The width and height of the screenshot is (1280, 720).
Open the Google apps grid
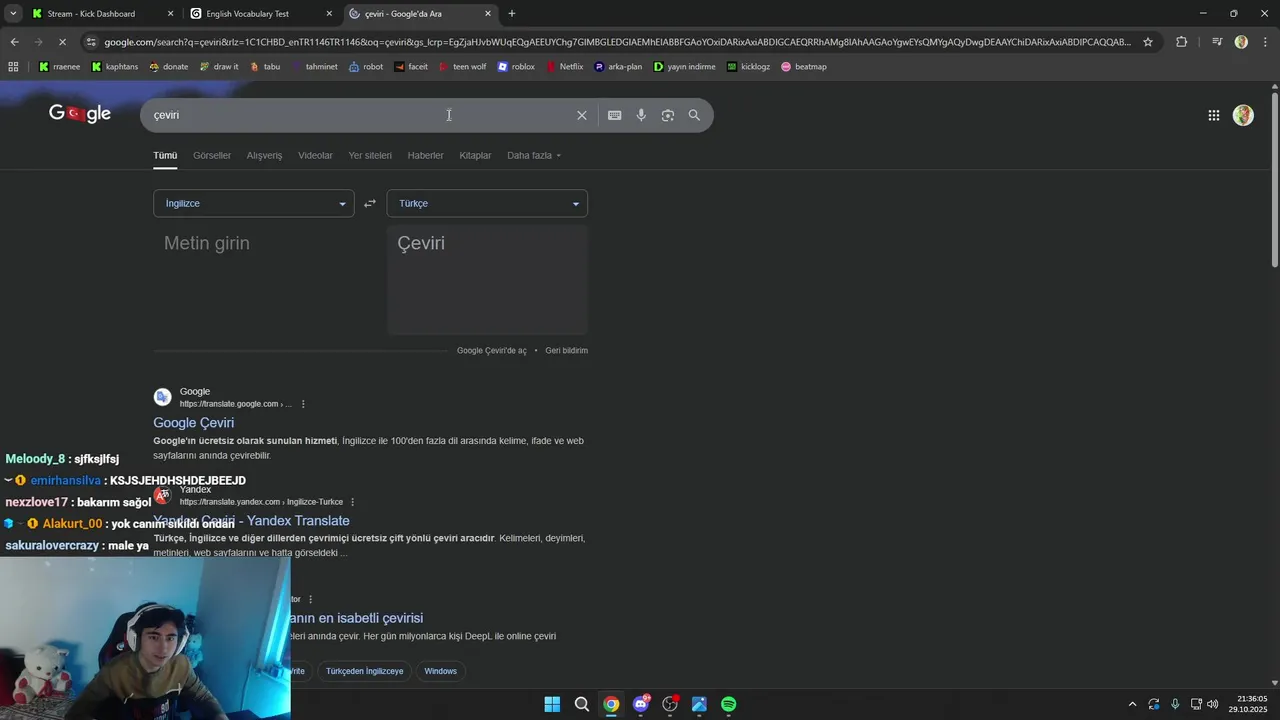coord(1214,115)
